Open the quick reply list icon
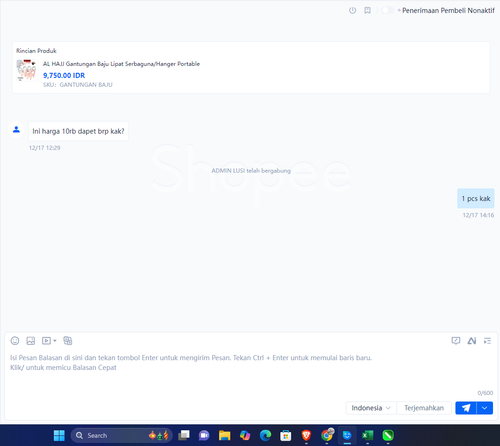The image size is (500, 446). (487, 341)
